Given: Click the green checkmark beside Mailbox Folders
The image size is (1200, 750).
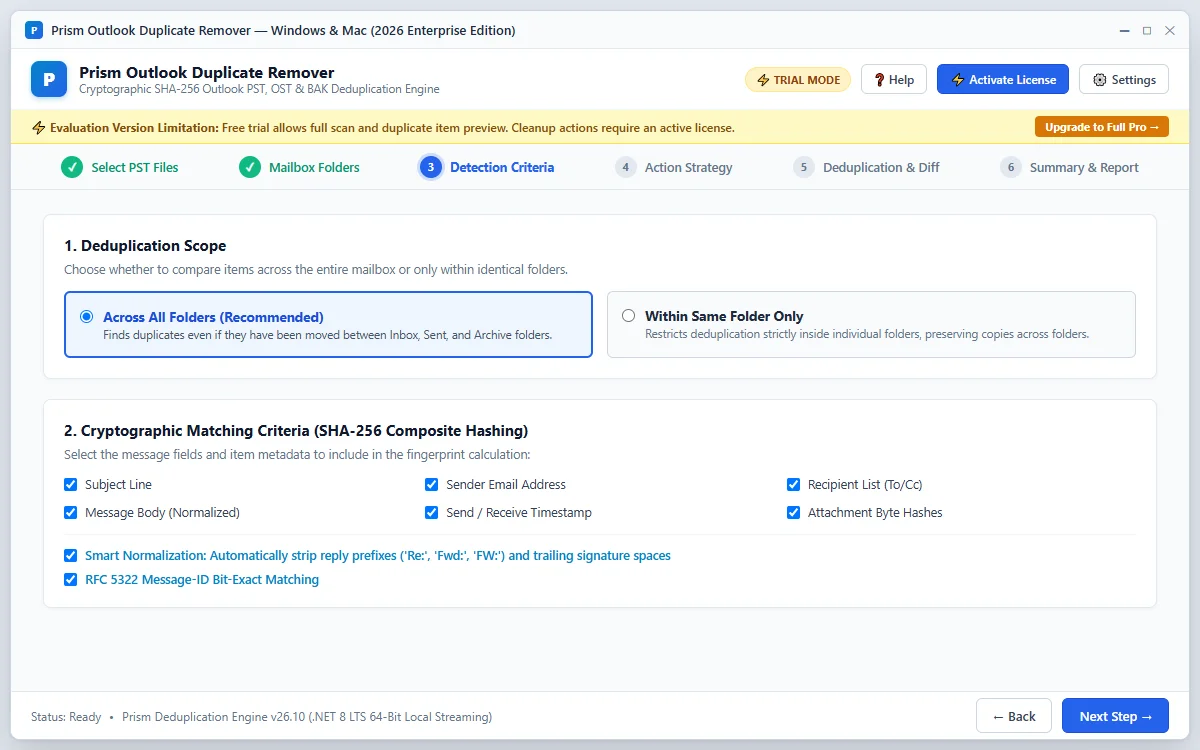Looking at the screenshot, I should (x=250, y=167).
